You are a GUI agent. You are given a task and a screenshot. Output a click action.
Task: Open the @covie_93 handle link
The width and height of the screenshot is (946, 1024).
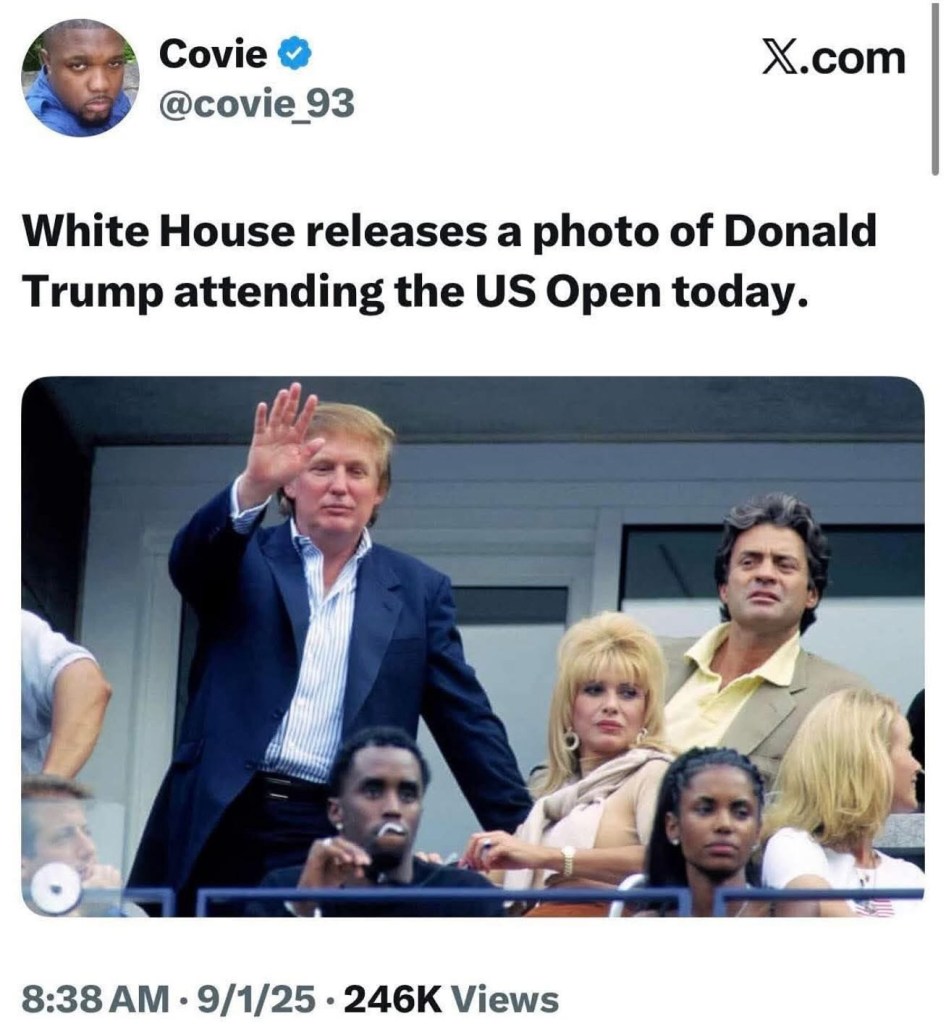pyautogui.click(x=257, y=104)
